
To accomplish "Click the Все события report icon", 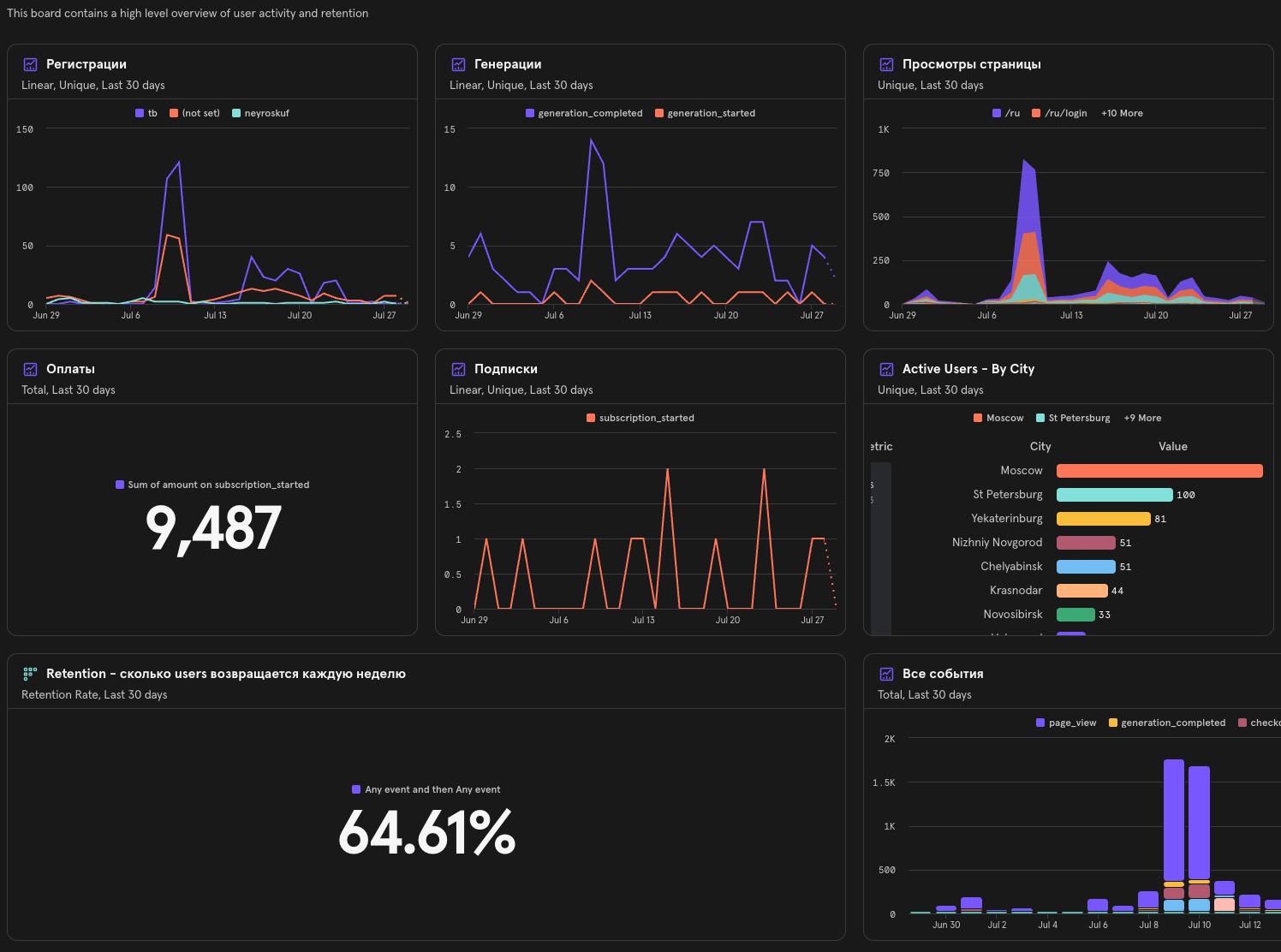I will (x=886, y=674).
